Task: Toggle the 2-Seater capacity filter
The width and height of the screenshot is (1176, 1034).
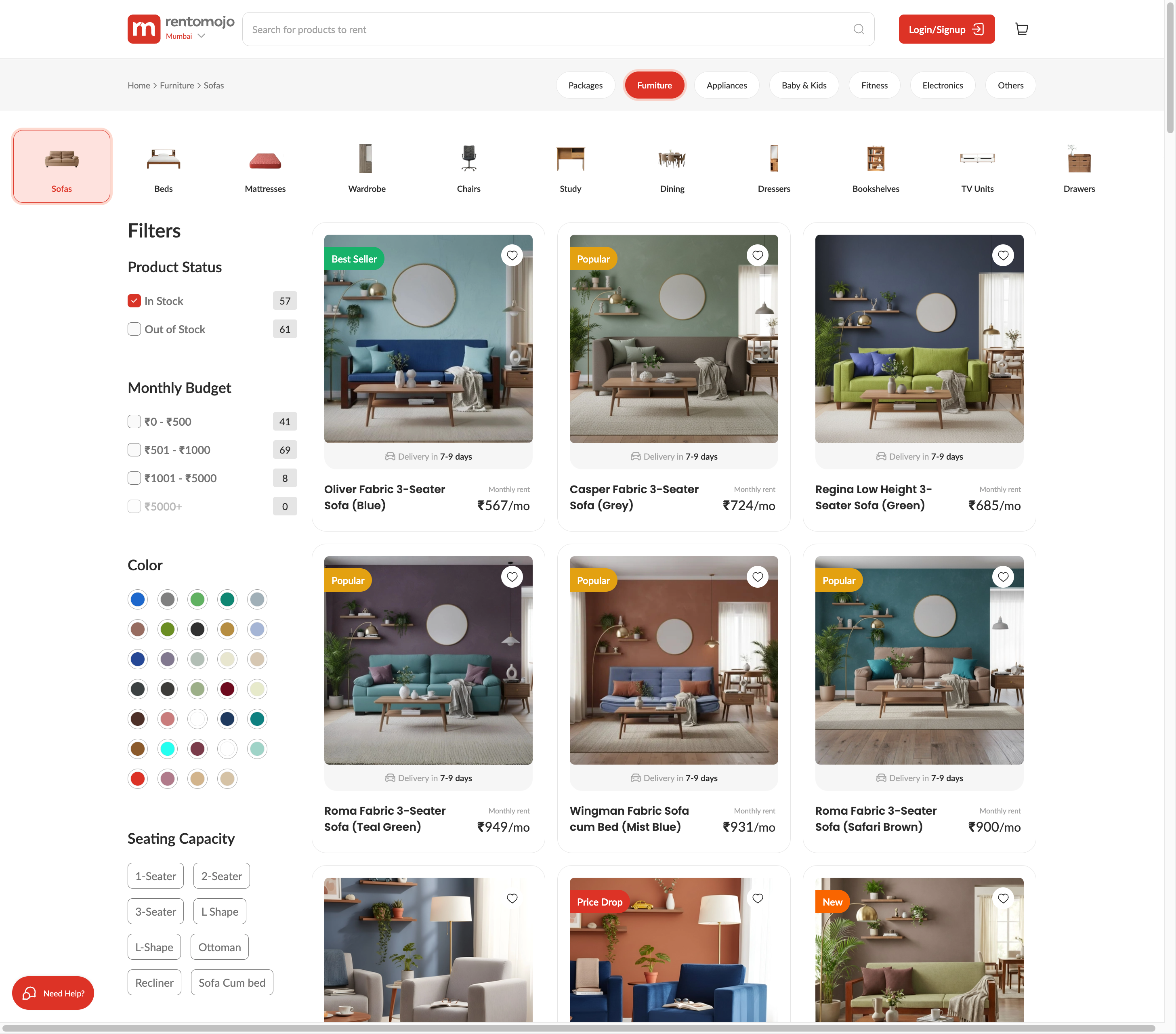Action: pos(221,876)
